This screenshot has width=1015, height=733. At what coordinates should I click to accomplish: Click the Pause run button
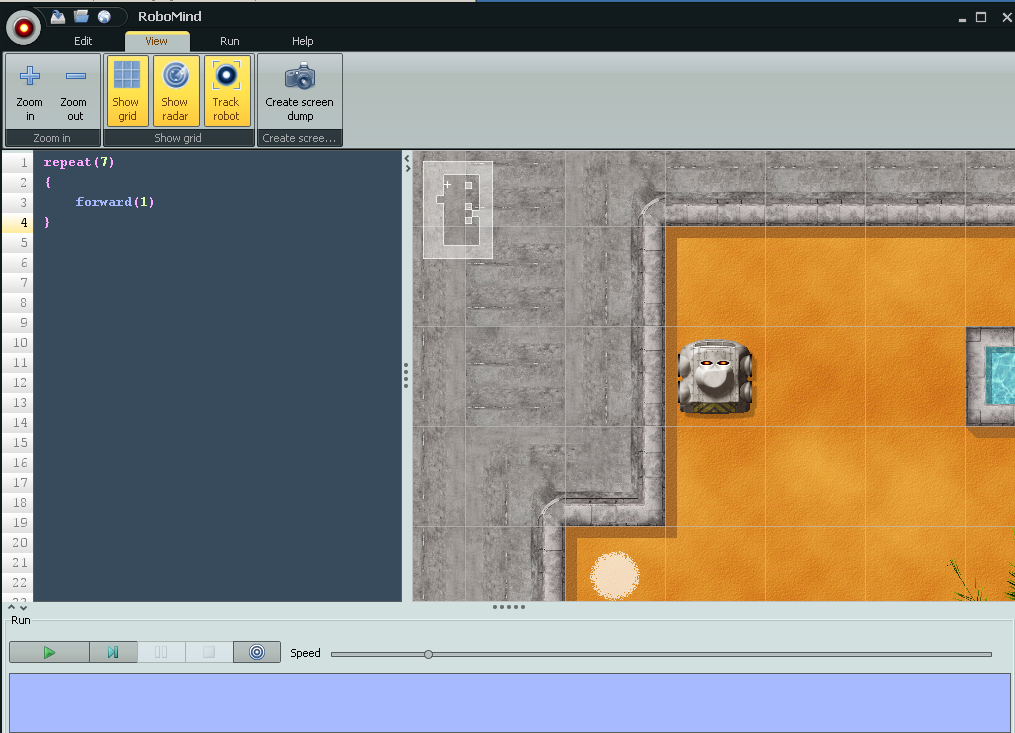[161, 652]
